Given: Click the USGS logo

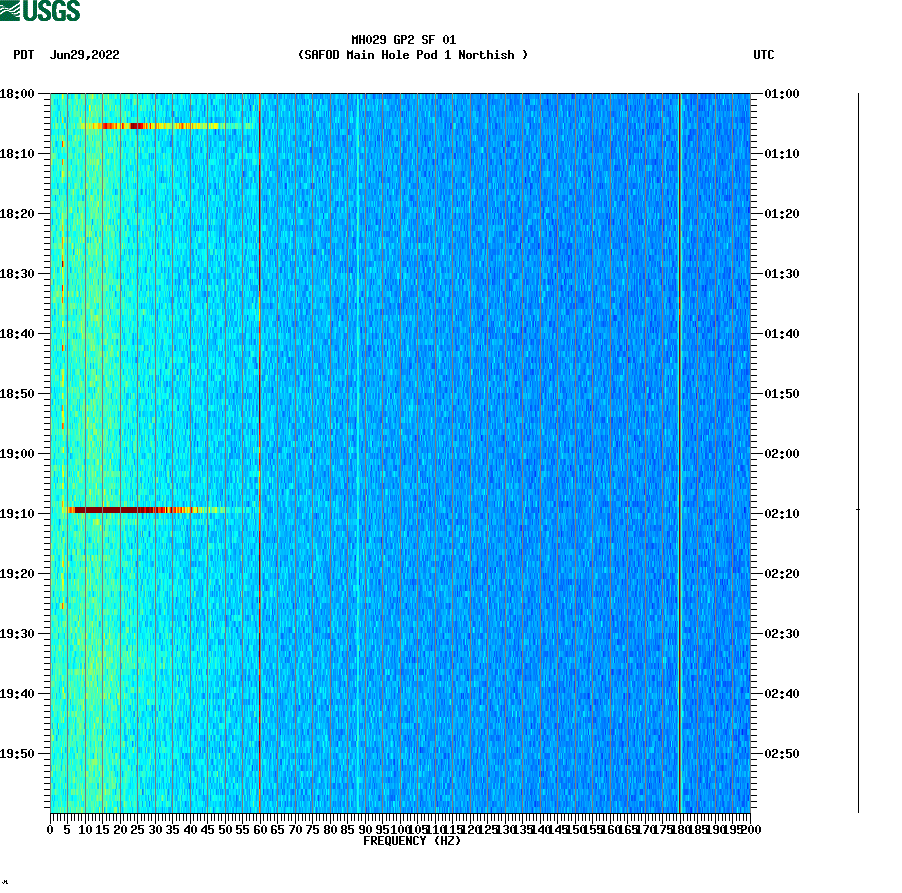Looking at the screenshot, I should click(x=40, y=10).
